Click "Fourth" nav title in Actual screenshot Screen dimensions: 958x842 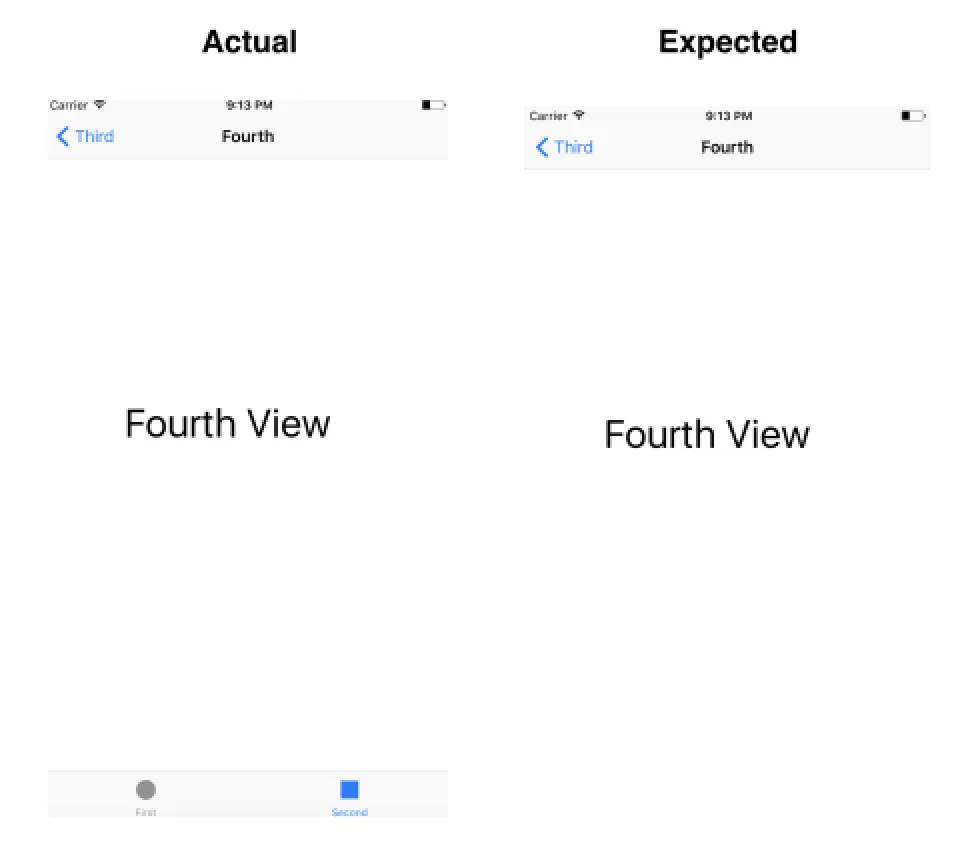[x=248, y=136]
